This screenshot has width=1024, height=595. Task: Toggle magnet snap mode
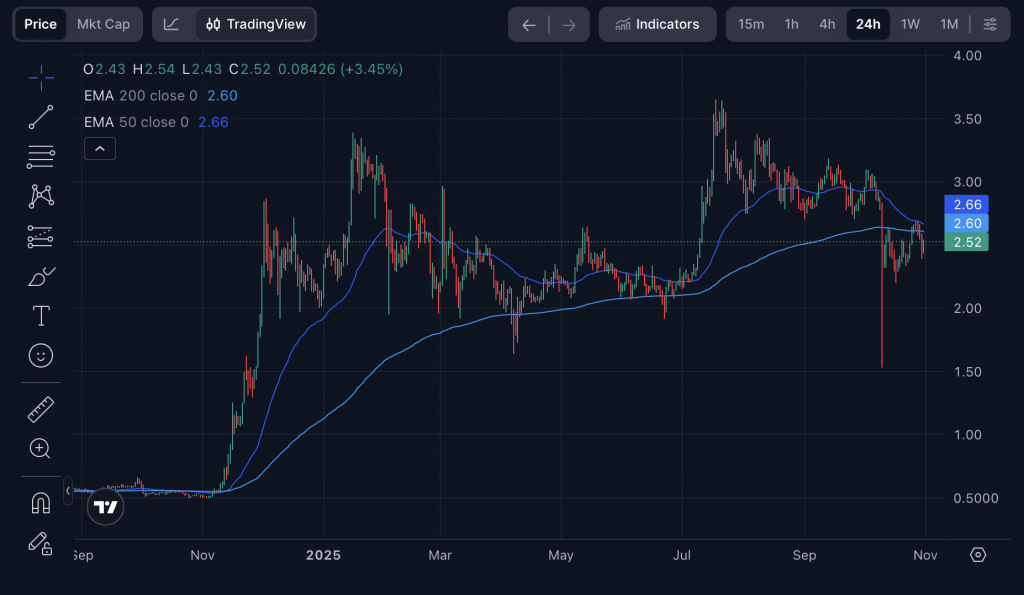(41, 502)
